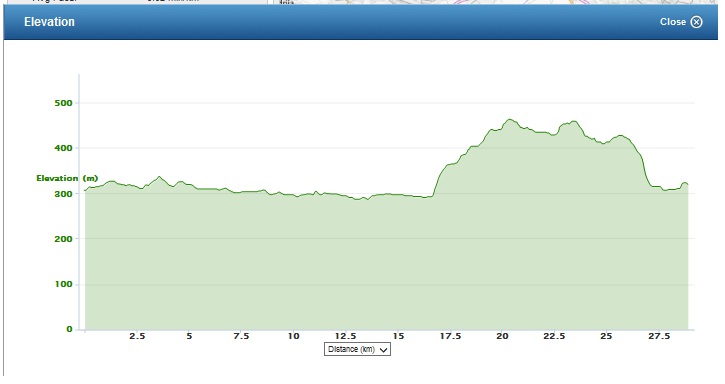Click the 5 distance axis label
Image resolution: width=725 pixels, height=384 pixels.
point(189,336)
